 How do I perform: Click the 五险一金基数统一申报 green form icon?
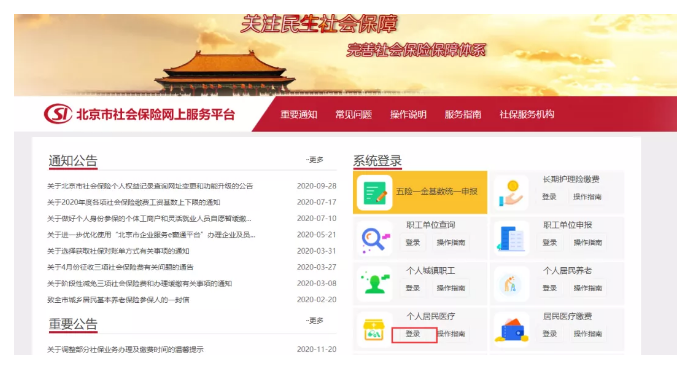pyautogui.click(x=374, y=192)
